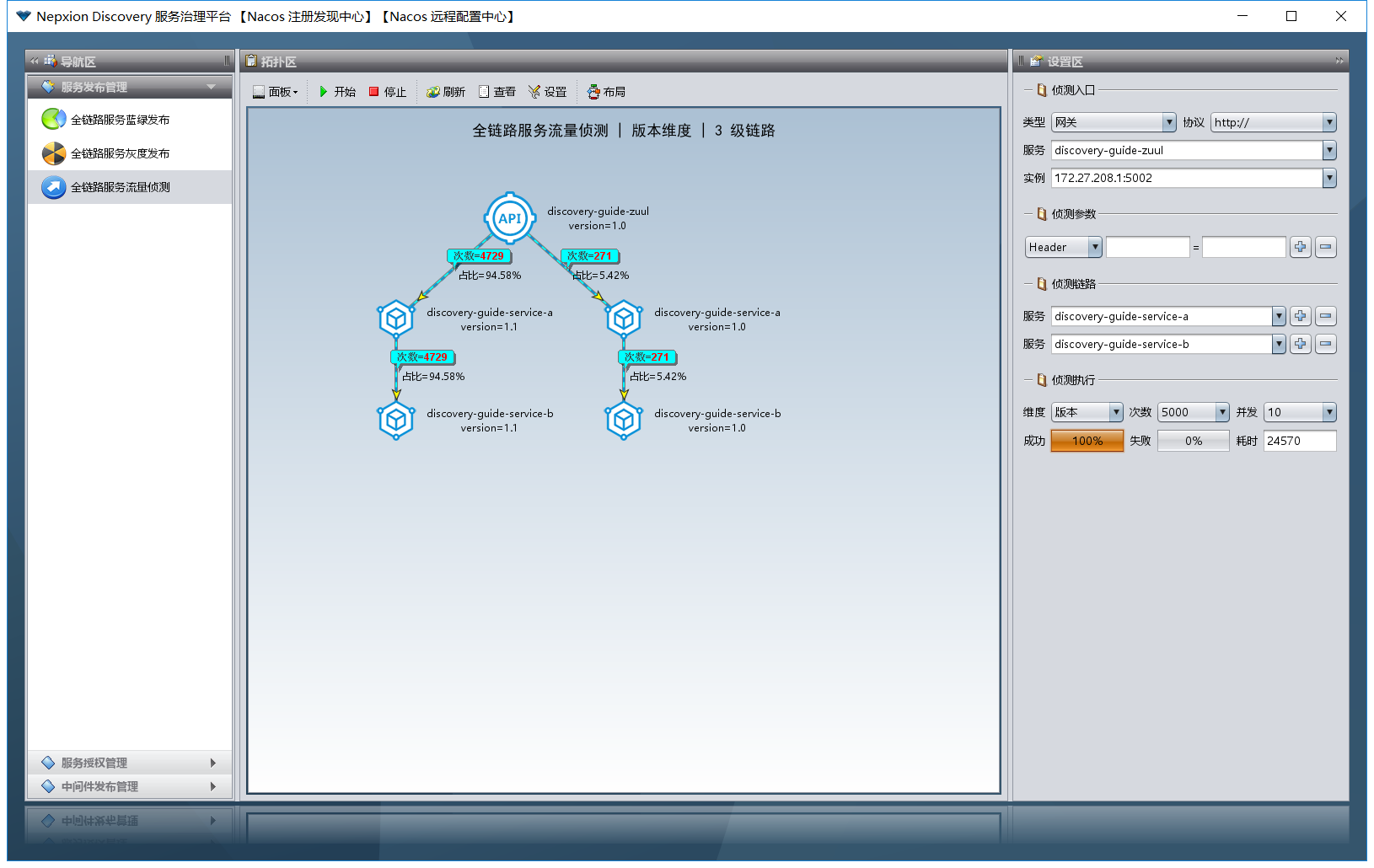
Task: Add a new Header parameter row
Action: click(x=1300, y=247)
